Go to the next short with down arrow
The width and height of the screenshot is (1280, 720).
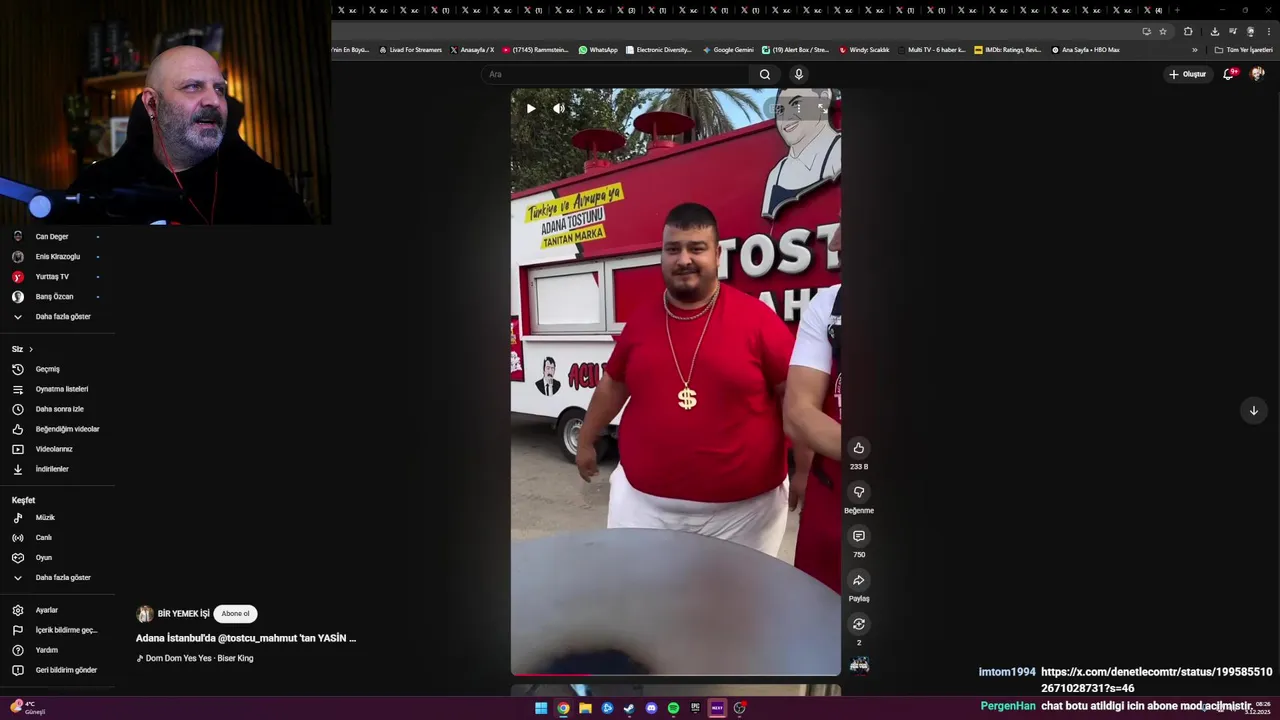[1253, 410]
